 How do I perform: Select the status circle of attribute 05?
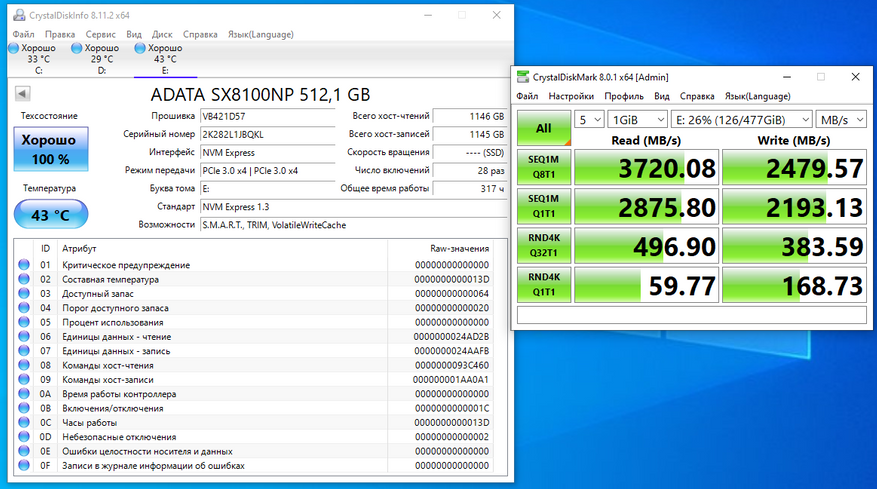[23, 322]
